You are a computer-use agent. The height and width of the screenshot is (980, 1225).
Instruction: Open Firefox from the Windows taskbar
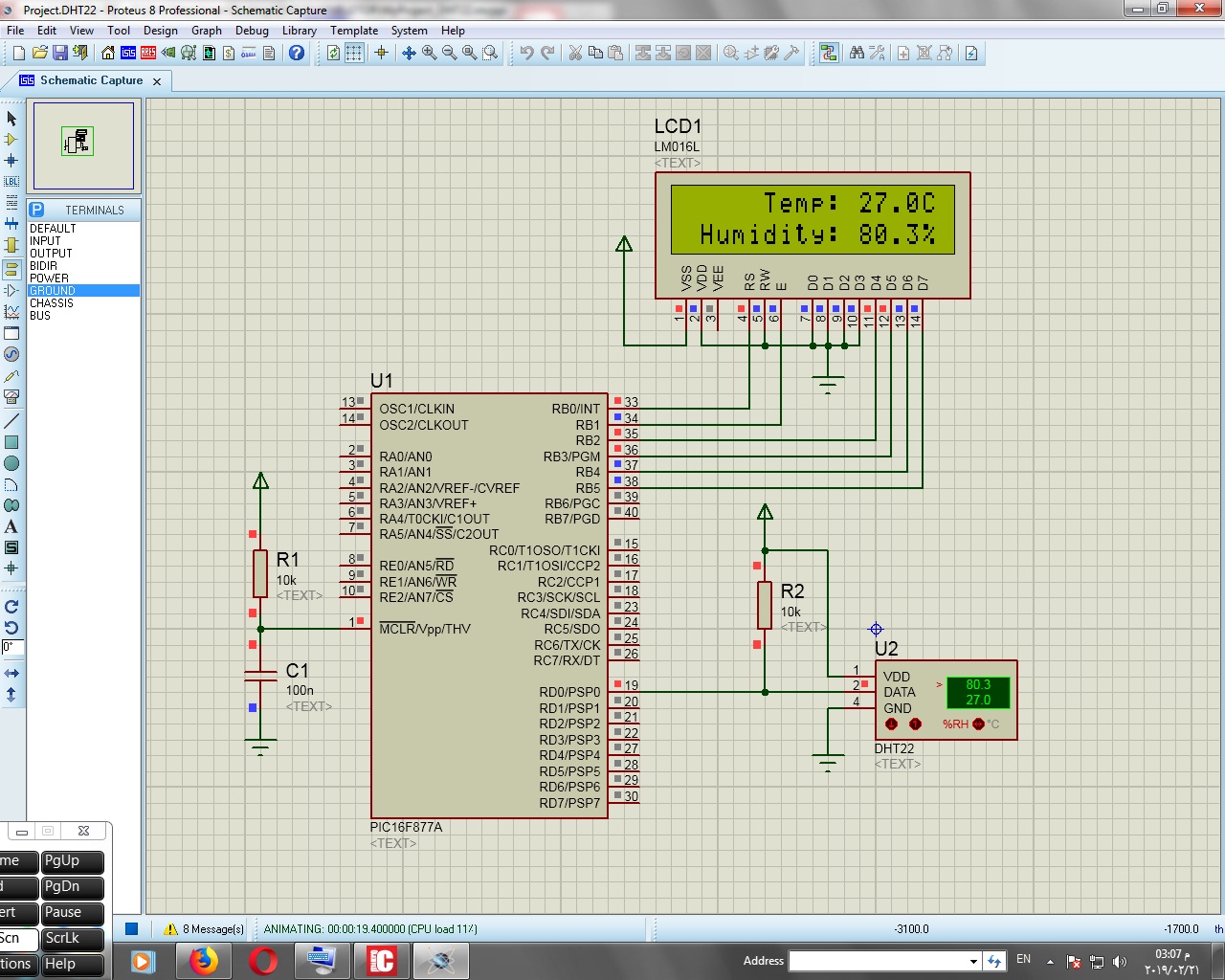point(203,961)
